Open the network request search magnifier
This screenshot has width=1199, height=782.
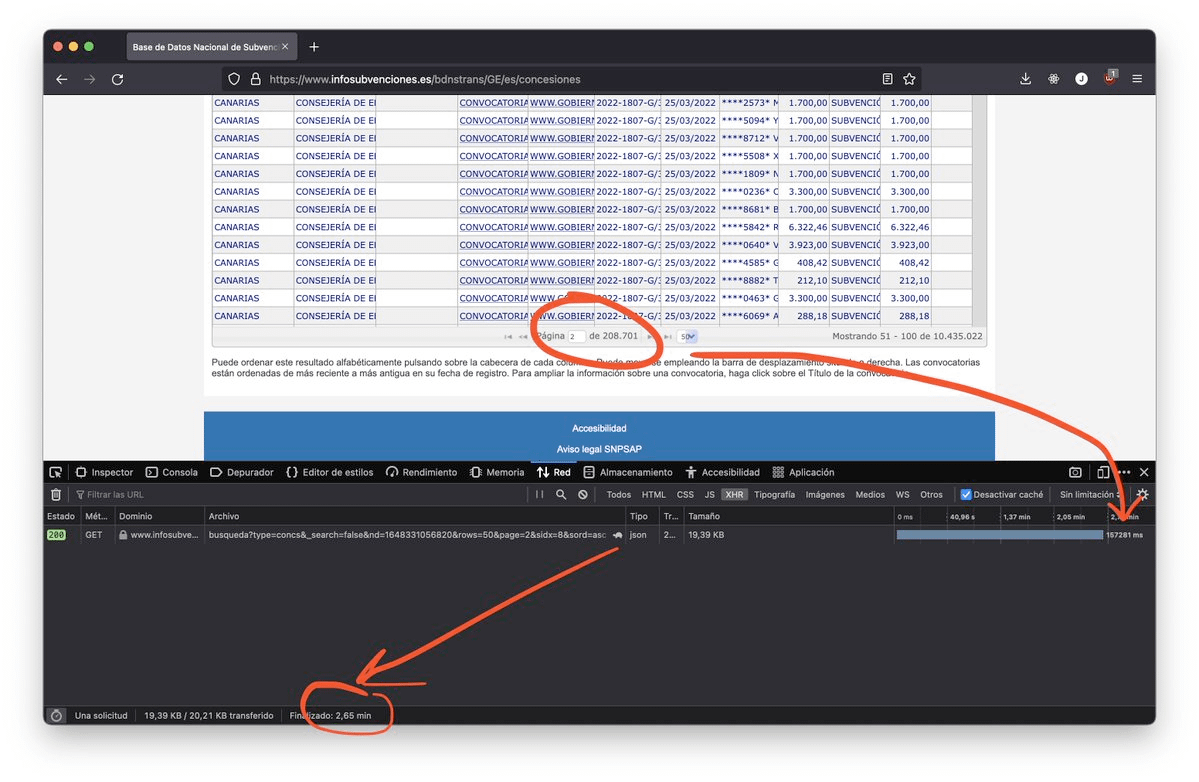coord(561,494)
